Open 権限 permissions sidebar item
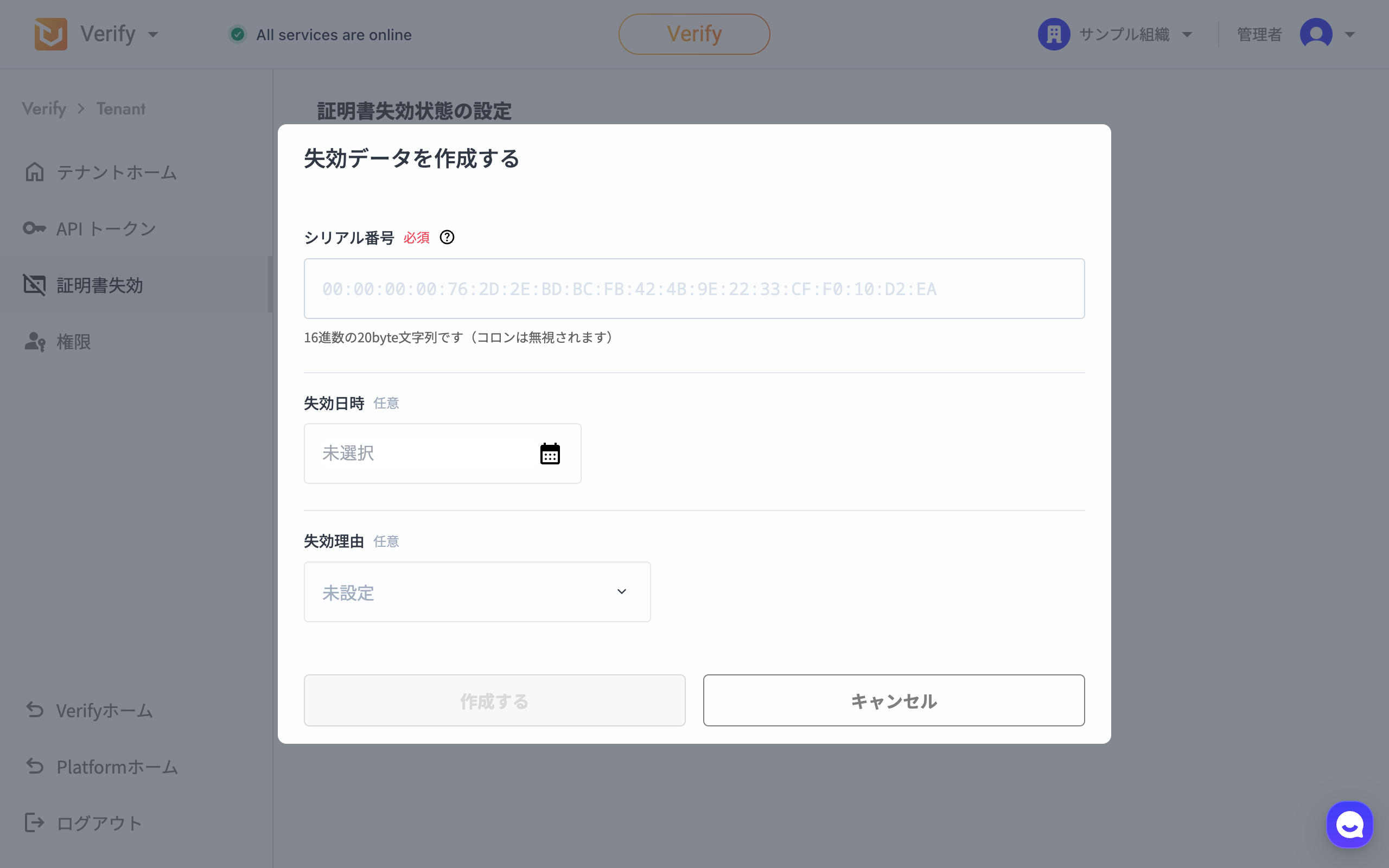This screenshot has width=1389, height=868. pyautogui.click(x=73, y=342)
